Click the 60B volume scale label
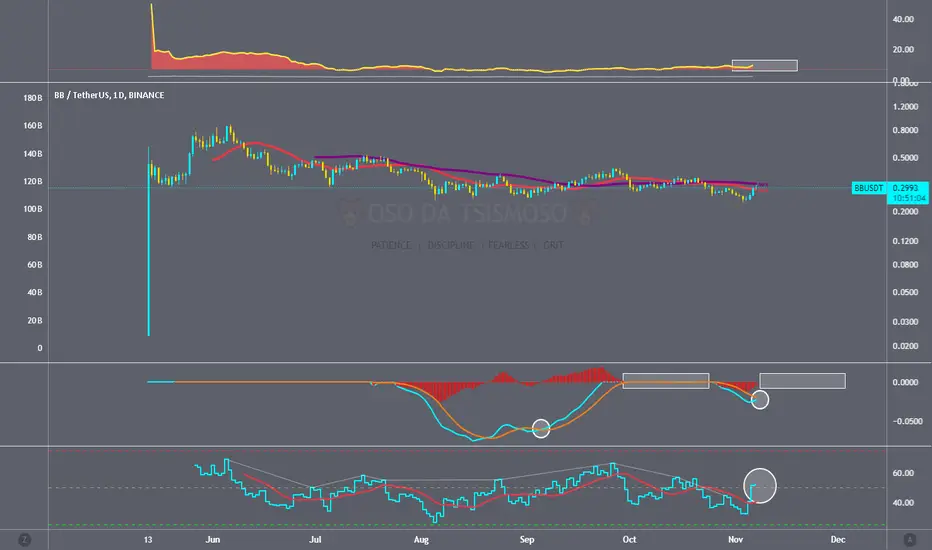This screenshot has width=932, height=550. coord(34,265)
